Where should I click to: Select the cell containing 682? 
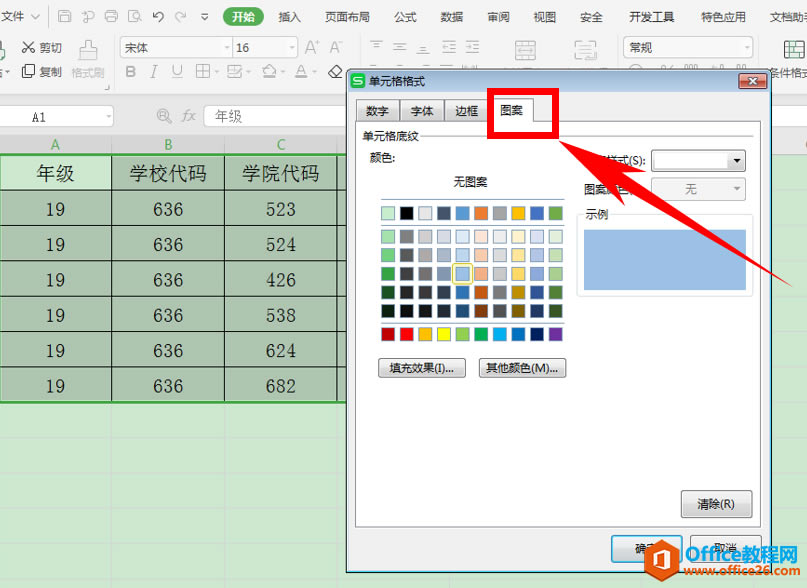coord(281,386)
